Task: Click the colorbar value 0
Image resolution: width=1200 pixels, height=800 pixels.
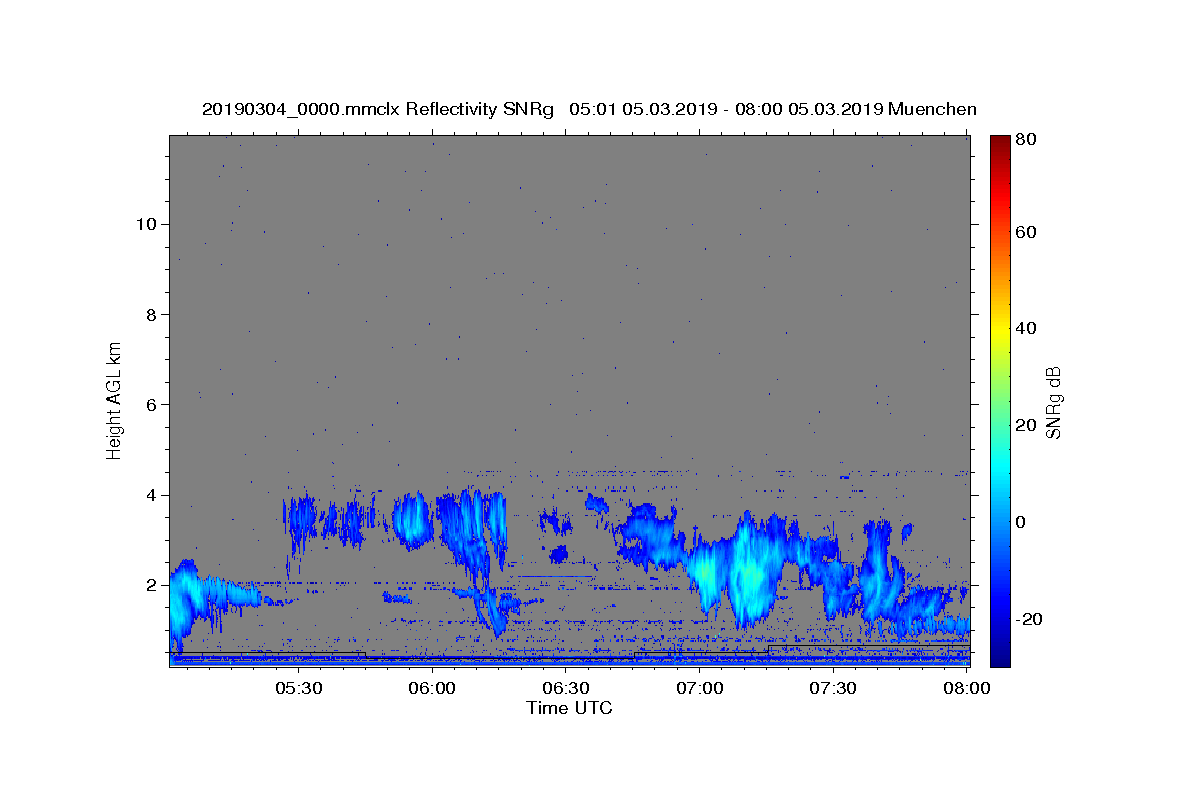Action: pos(1023,522)
